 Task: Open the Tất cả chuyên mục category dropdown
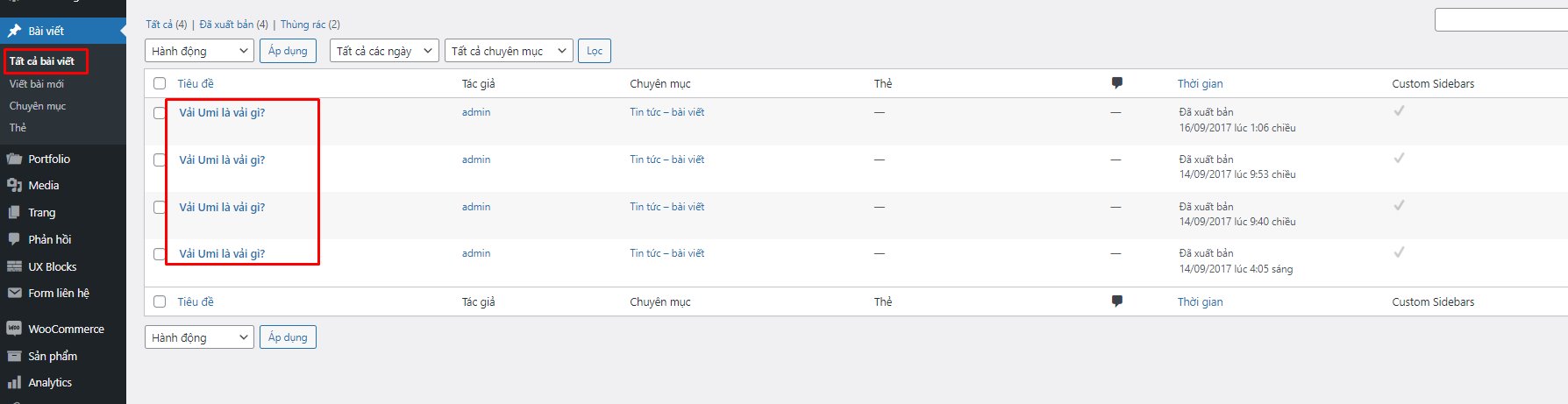[x=509, y=51]
